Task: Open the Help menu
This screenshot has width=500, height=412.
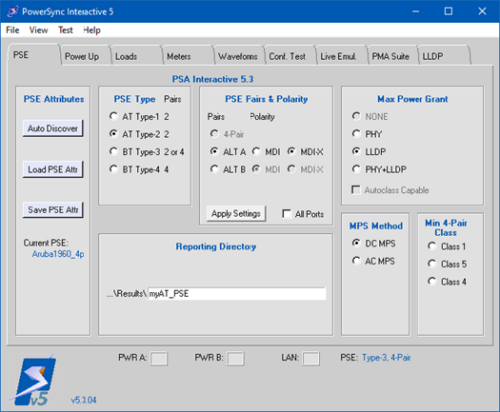Action: tap(92, 30)
